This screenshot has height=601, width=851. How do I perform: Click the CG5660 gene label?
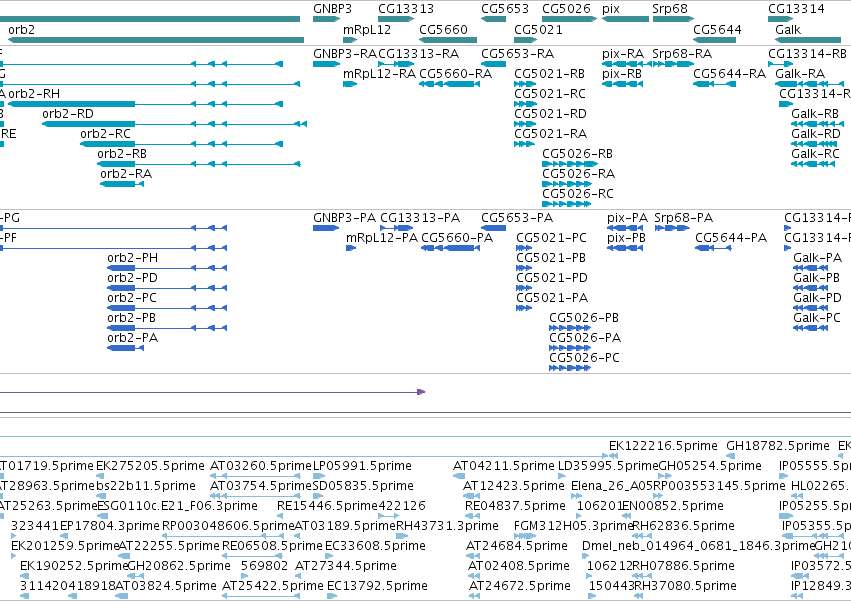[x=443, y=29]
